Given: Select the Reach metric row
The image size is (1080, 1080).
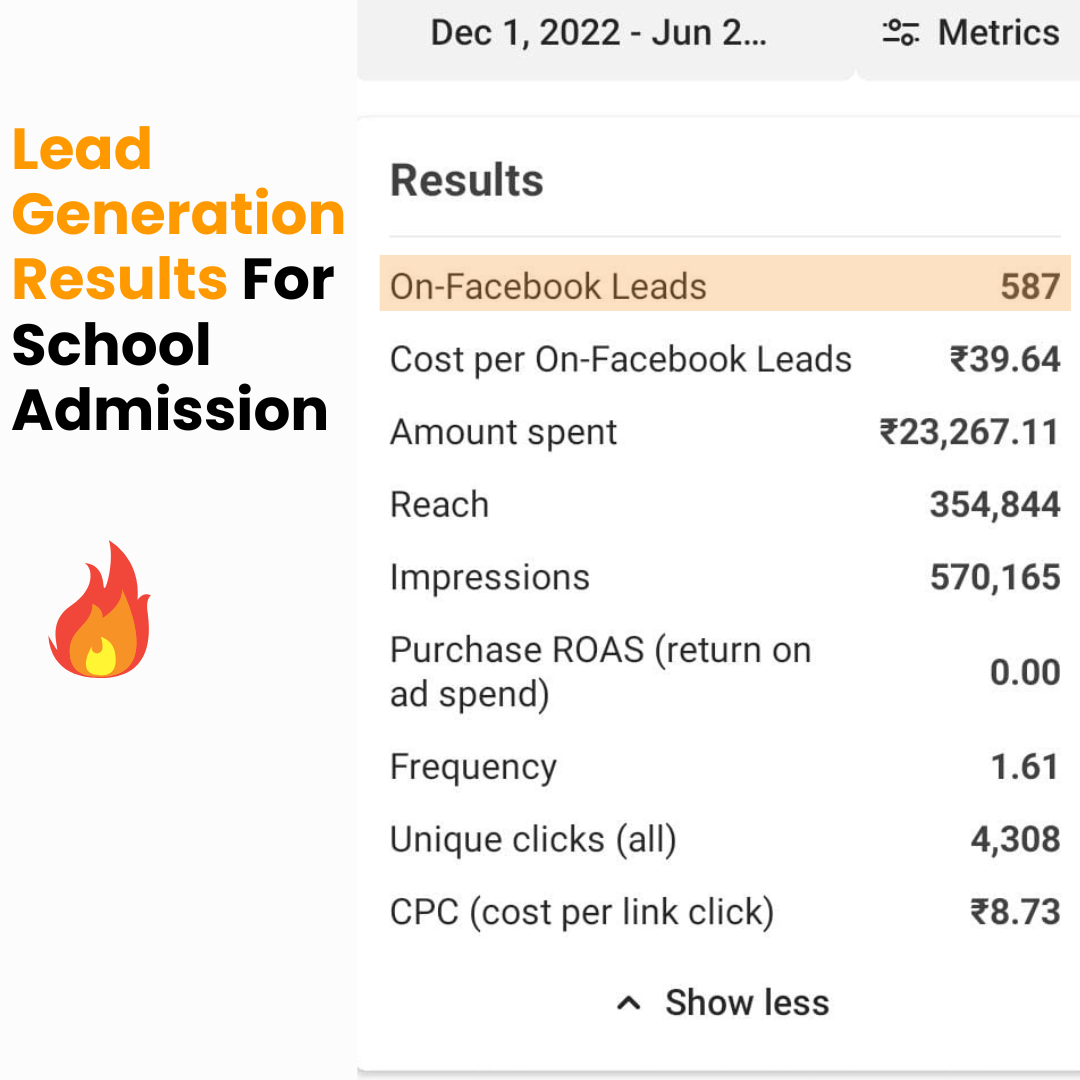Looking at the screenshot, I should click(725, 504).
